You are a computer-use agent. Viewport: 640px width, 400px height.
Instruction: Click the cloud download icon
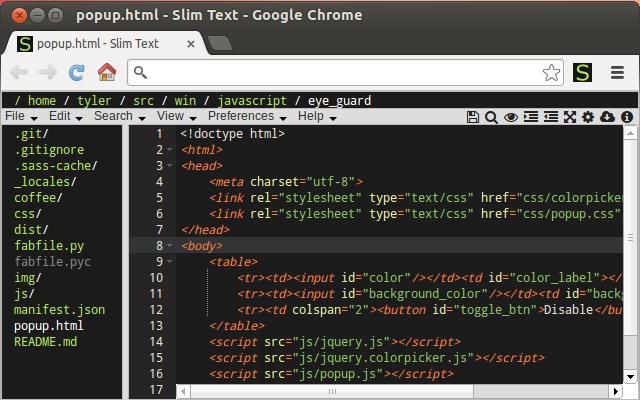tap(607, 117)
